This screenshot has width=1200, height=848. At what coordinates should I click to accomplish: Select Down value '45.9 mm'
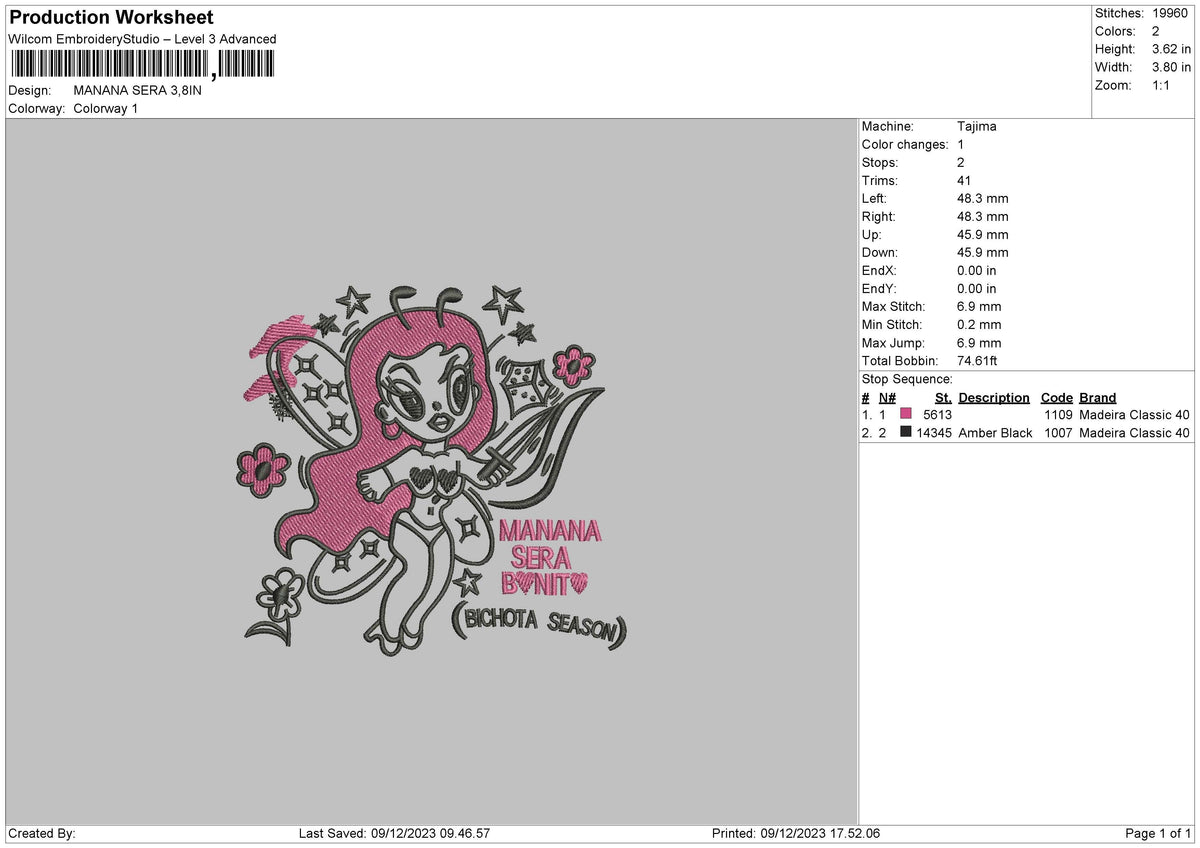tap(983, 252)
